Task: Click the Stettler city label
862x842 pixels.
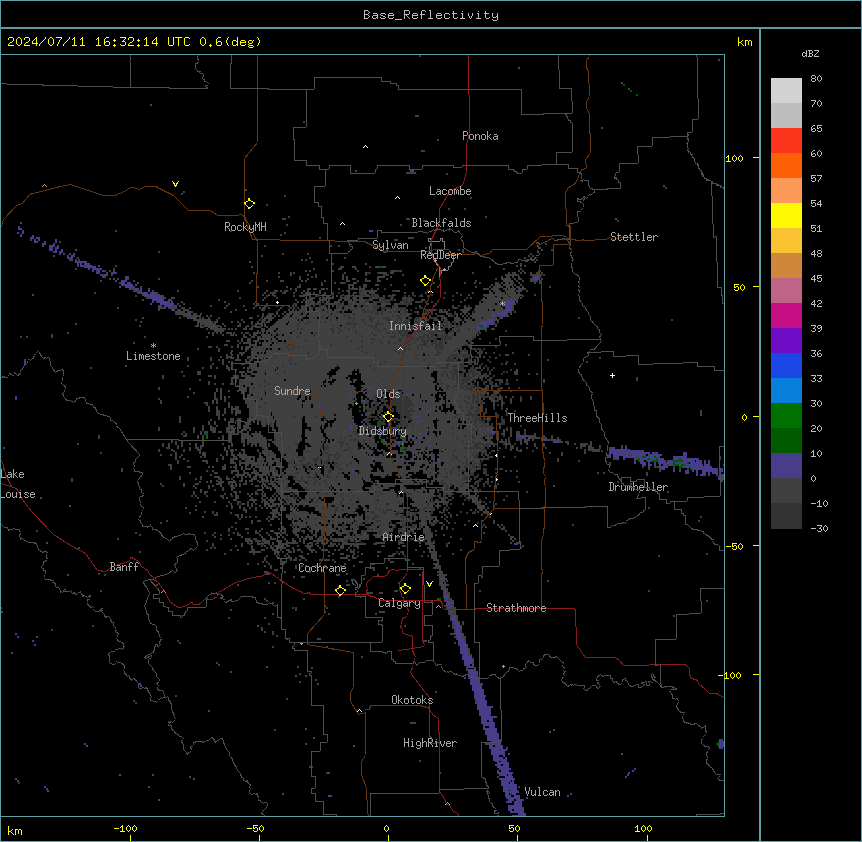Action: point(634,237)
